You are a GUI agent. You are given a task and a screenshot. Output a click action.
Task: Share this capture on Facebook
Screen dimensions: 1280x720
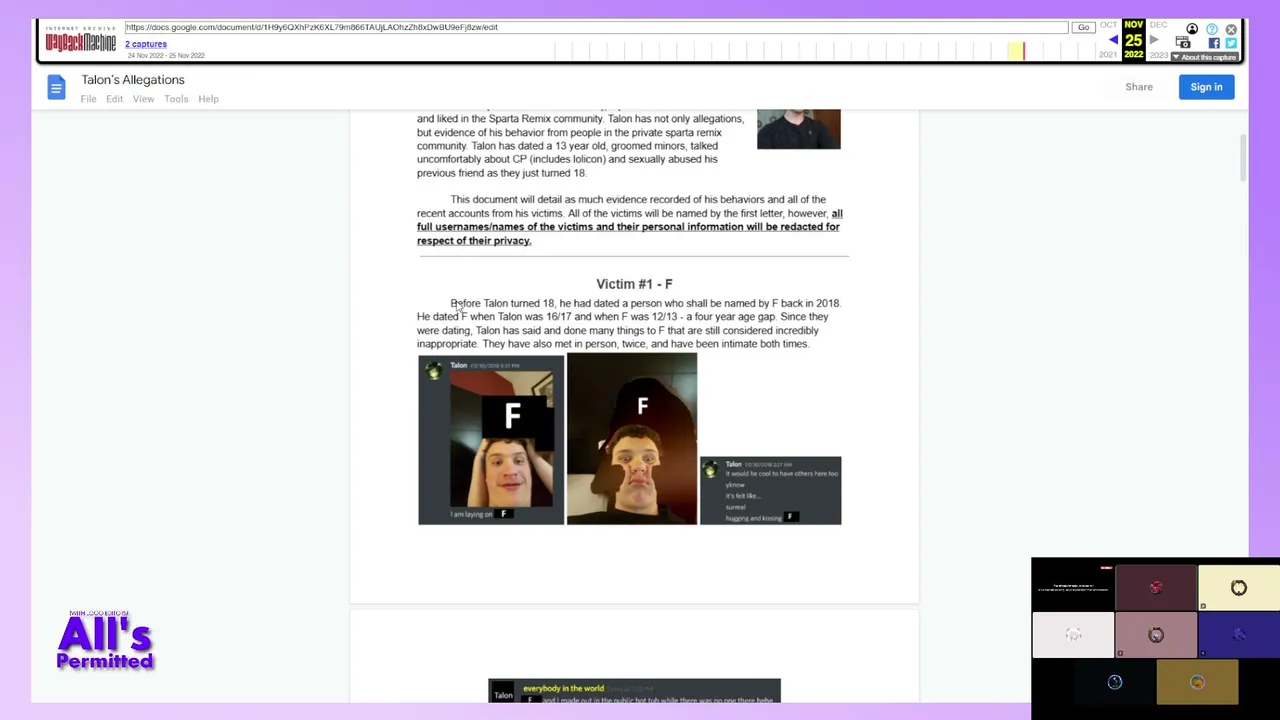point(1214,43)
